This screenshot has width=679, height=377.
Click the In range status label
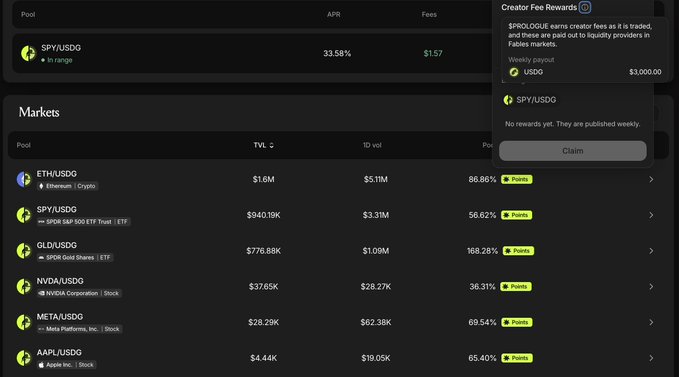pos(57,60)
